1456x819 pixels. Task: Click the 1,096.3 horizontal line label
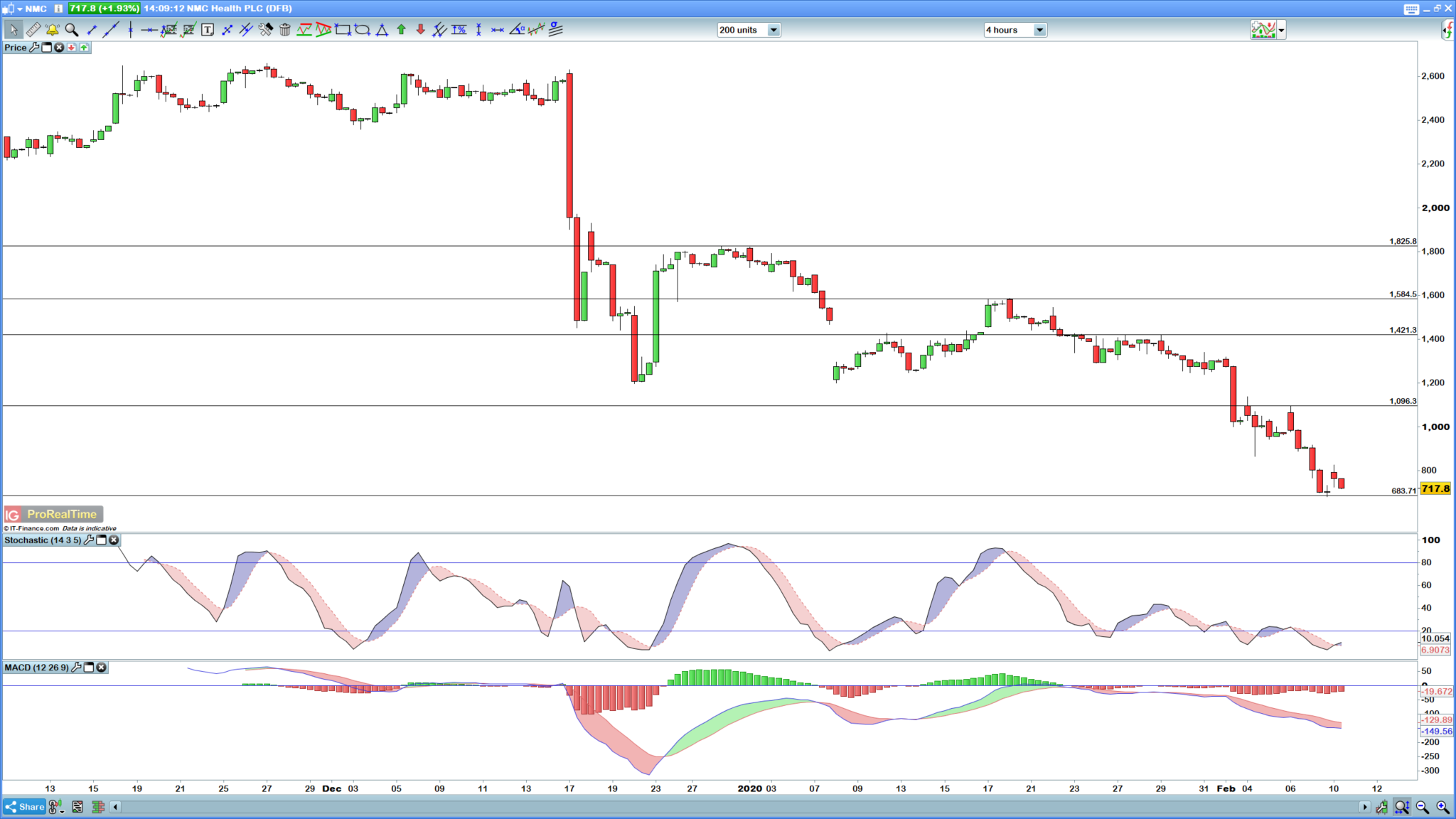tap(1403, 401)
